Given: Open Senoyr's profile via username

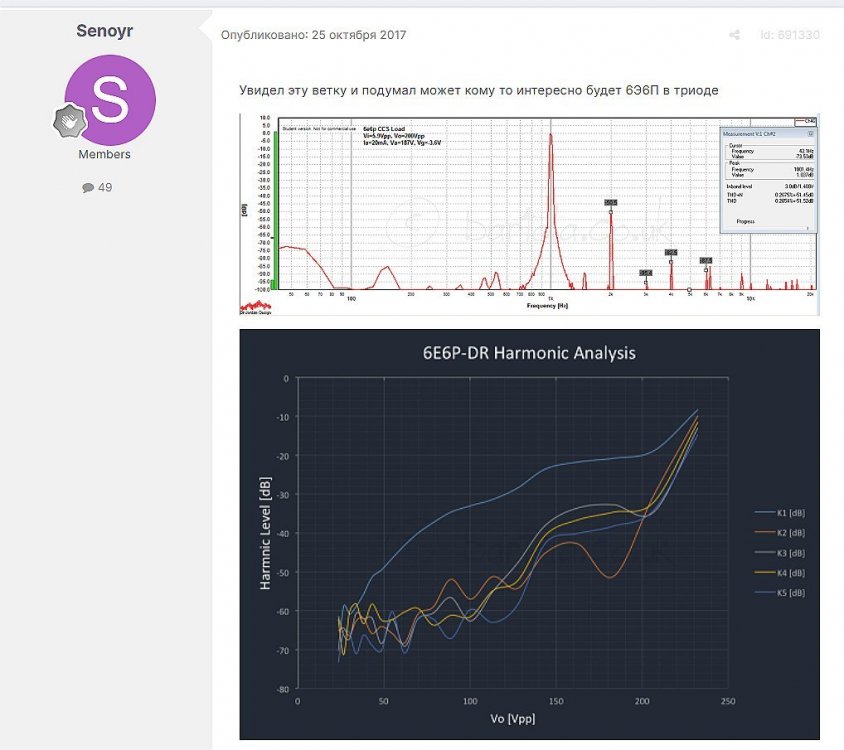Looking at the screenshot, I should [x=105, y=31].
